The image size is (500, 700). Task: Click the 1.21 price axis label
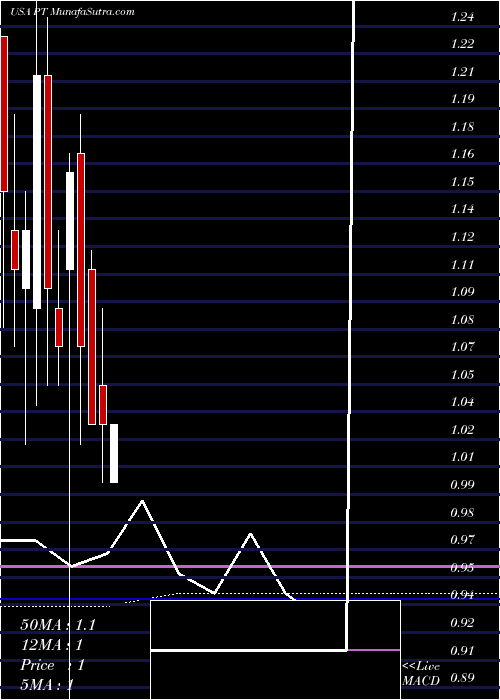462,72
